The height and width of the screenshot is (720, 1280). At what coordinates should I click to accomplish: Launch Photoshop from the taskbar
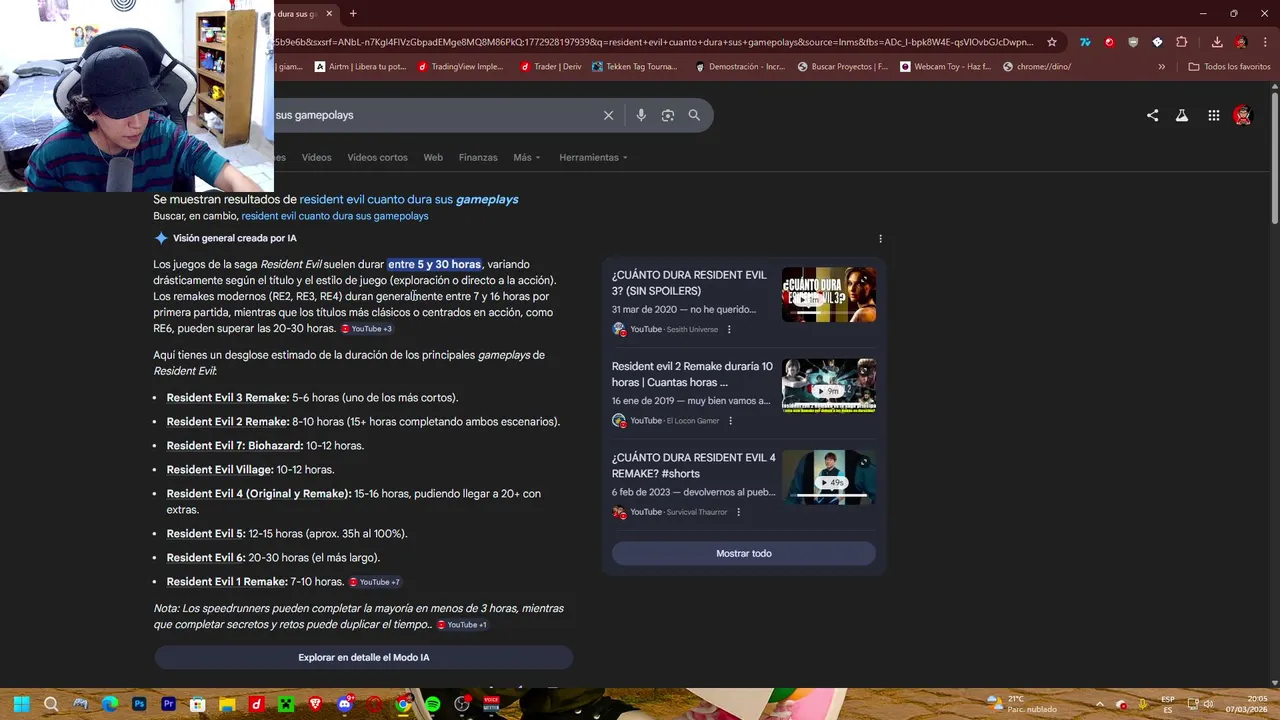coord(139,704)
